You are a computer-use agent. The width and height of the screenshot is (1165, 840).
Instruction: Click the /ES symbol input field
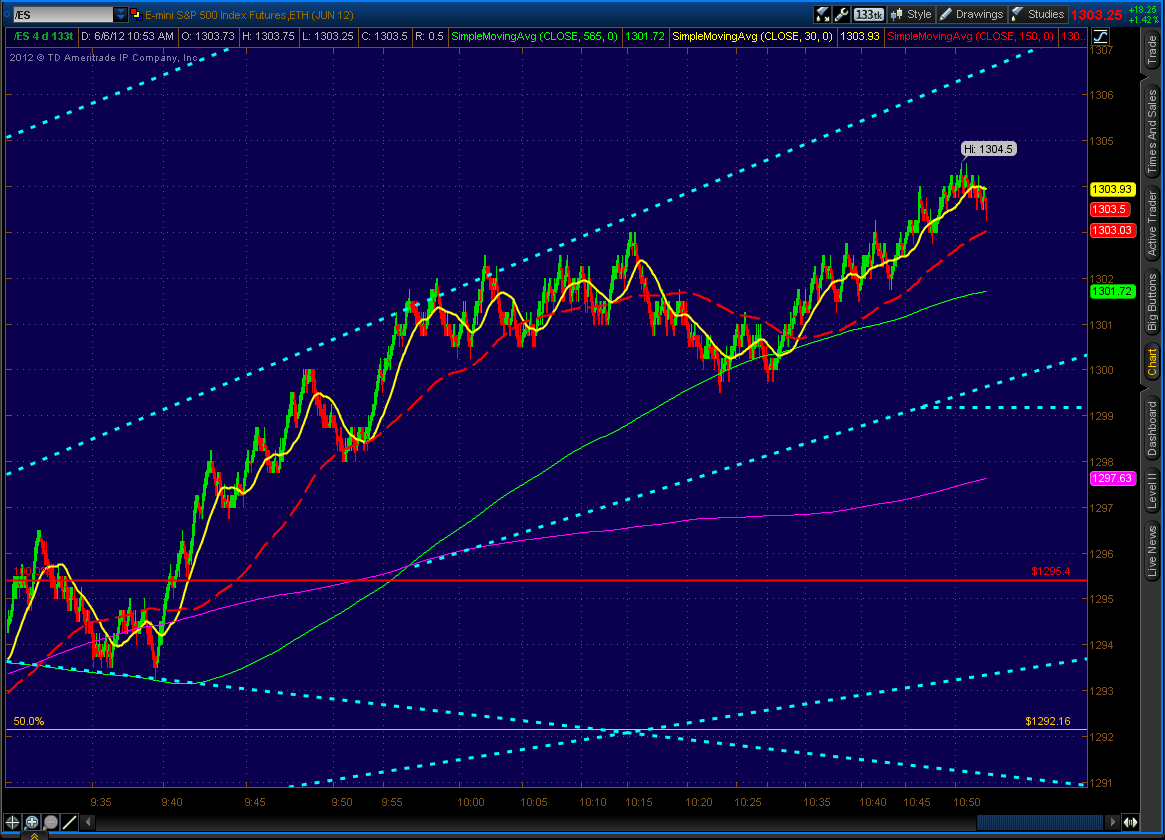click(63, 14)
